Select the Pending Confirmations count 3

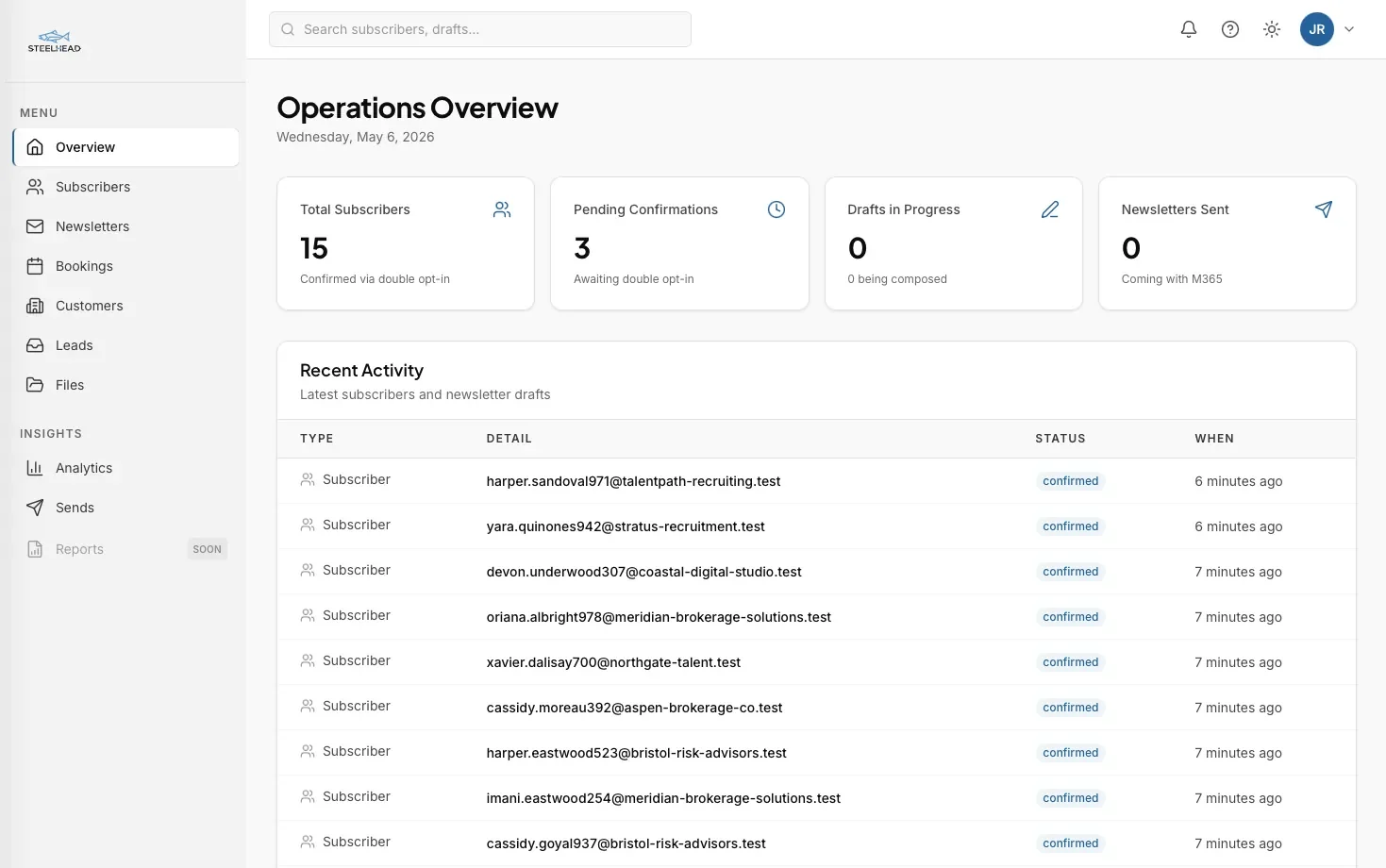[x=582, y=248]
